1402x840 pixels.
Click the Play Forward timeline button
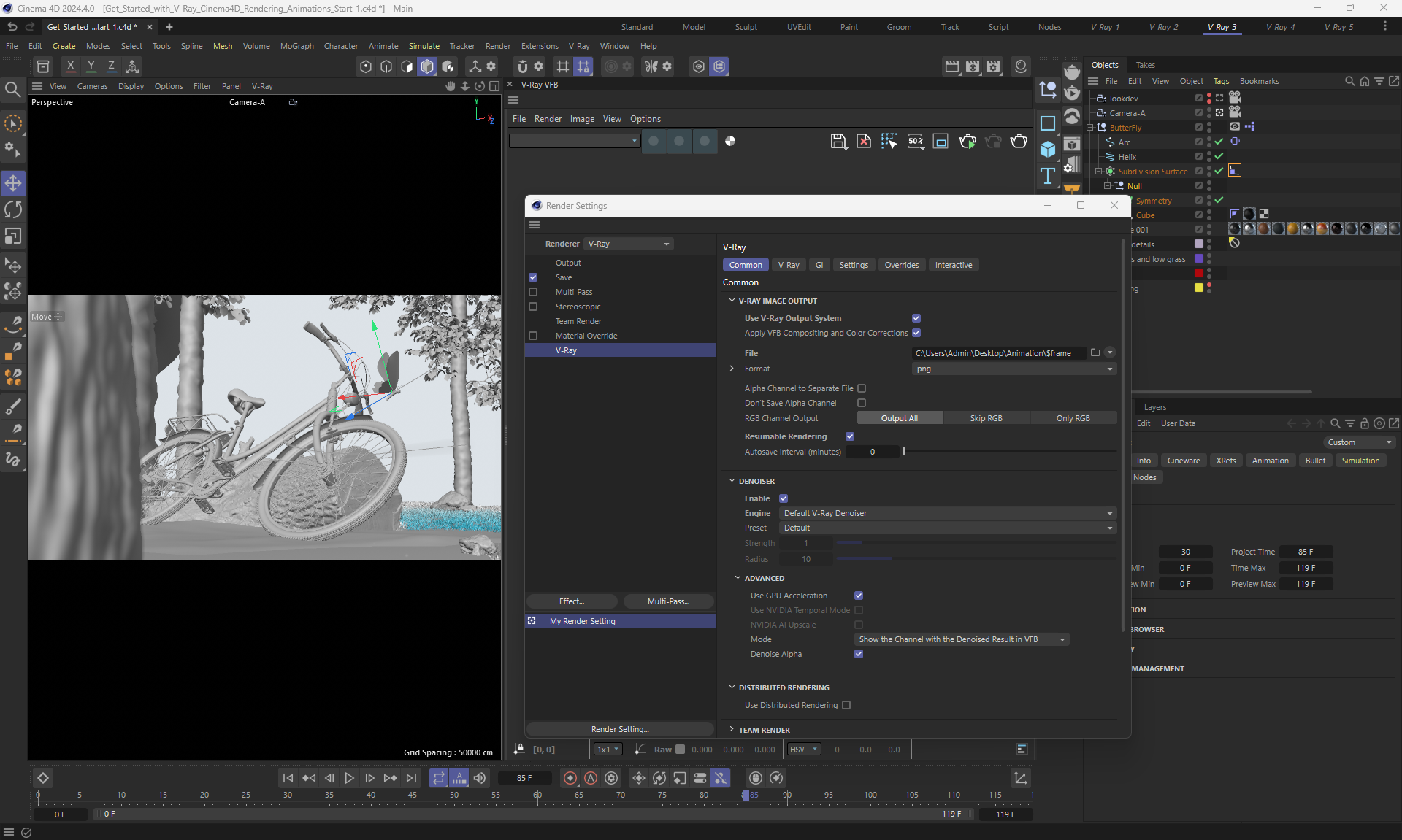[x=349, y=778]
